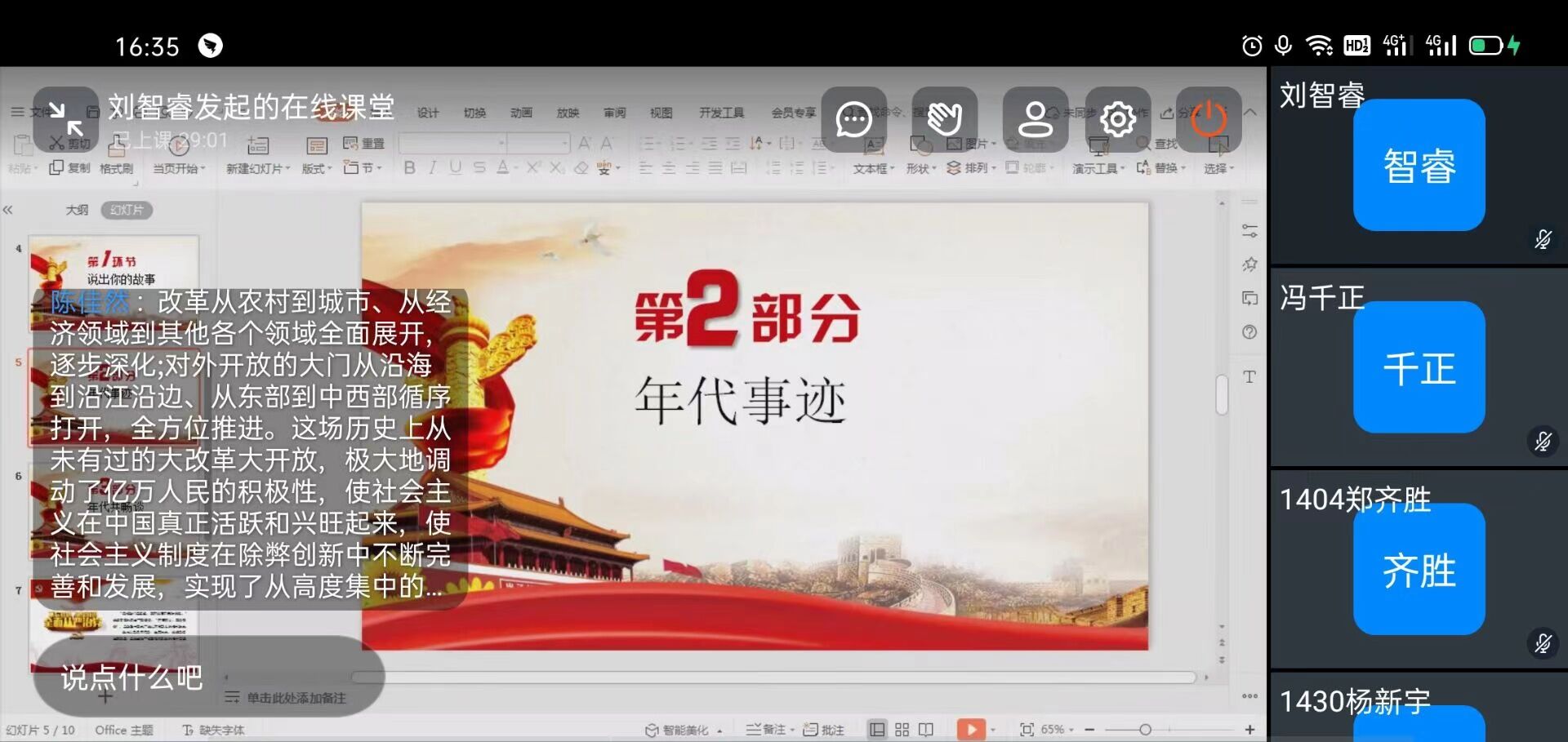Image resolution: width=1568 pixels, height=742 pixels.
Task: Open the 审阅 review tab
Action: 614,113
